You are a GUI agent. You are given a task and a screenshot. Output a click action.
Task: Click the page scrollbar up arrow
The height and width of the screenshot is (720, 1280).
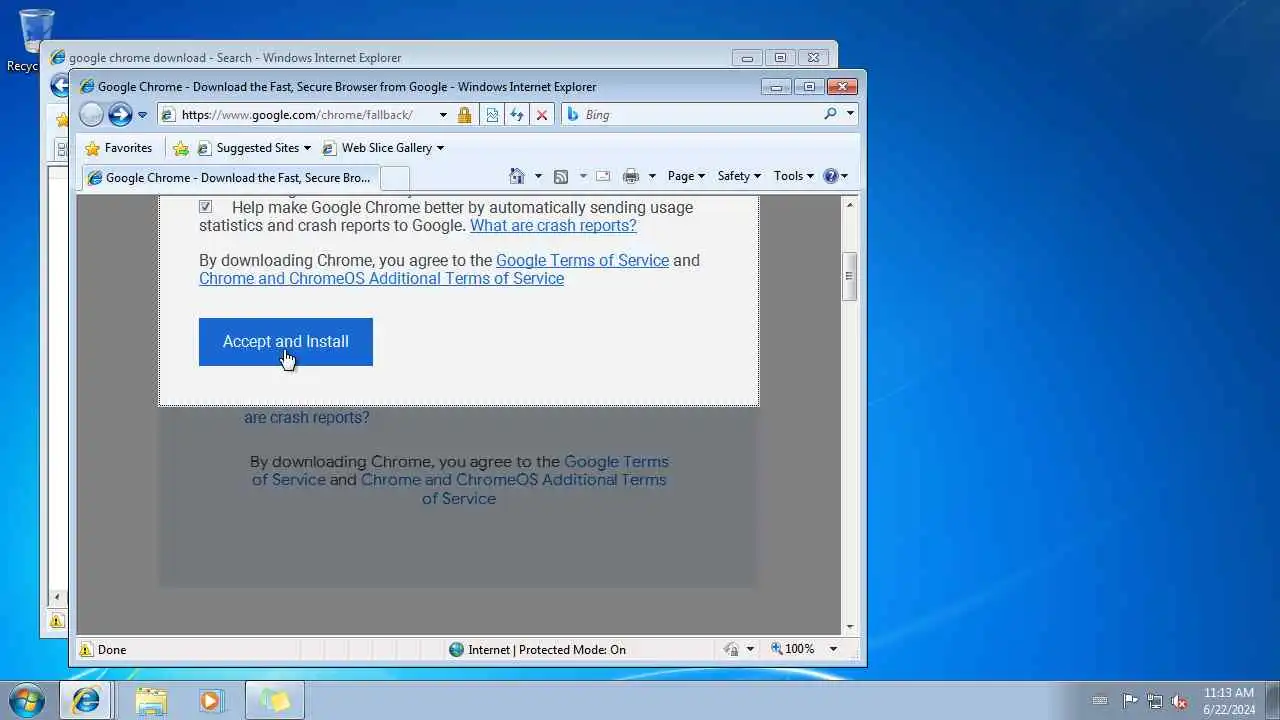(850, 204)
